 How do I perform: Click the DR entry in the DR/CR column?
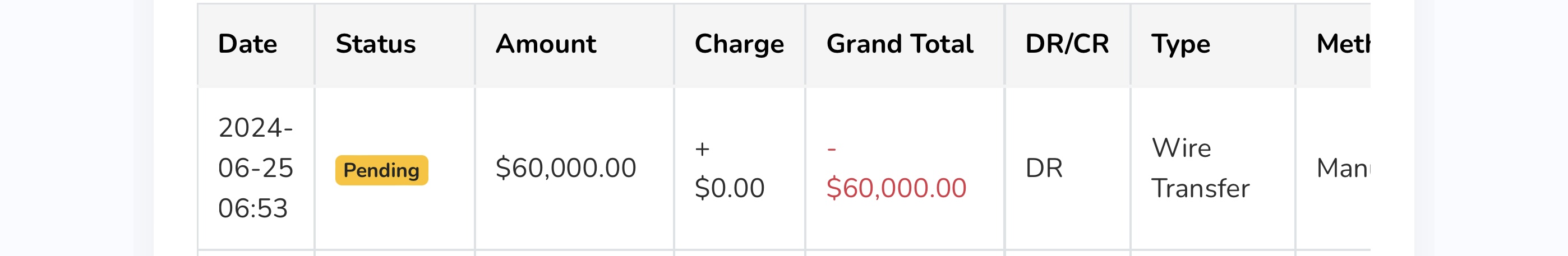coord(1044,168)
